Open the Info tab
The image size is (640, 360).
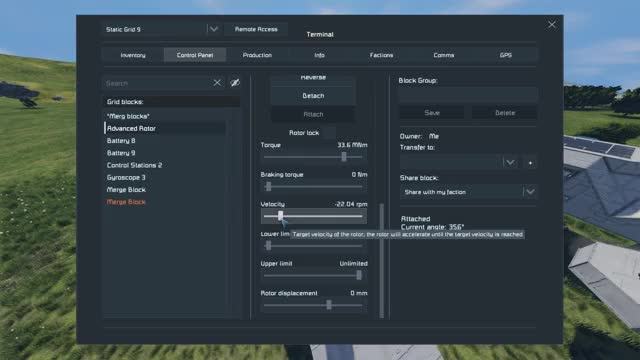point(319,55)
